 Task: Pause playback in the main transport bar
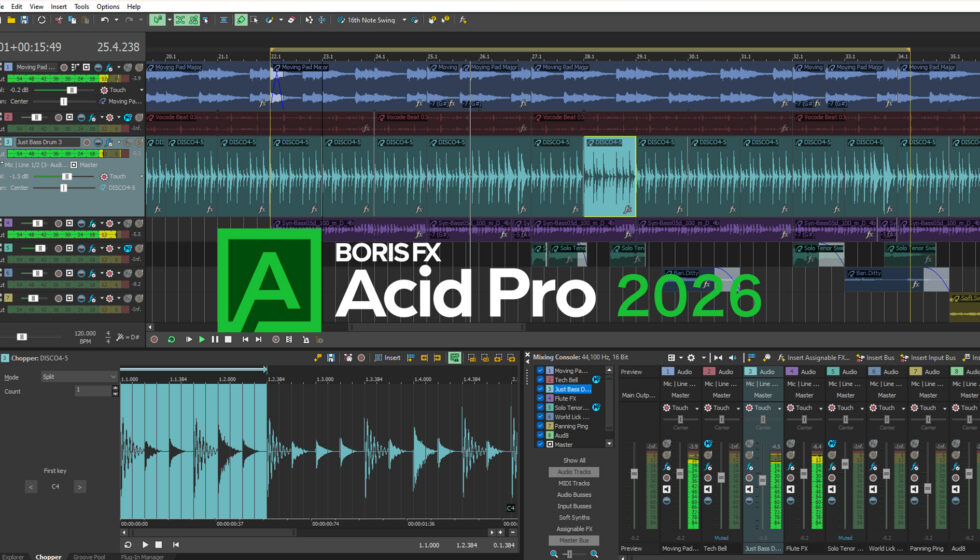tap(215, 339)
